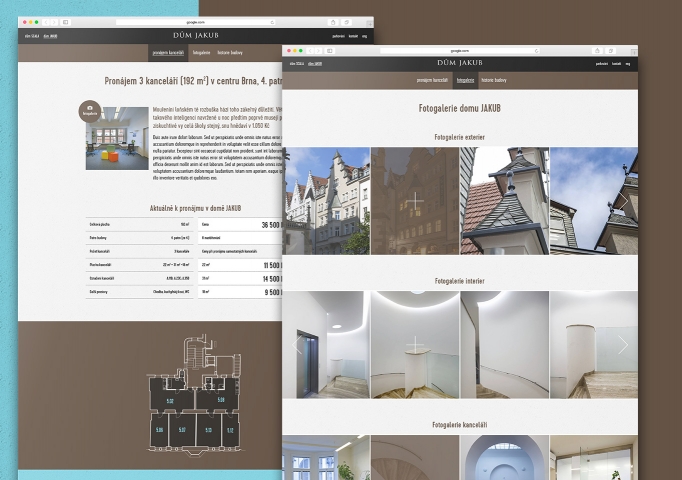The width and height of the screenshot is (682, 480).
Task: Click the Aktuálně k pronájmu v domě JAKUB heading
Action: [195, 208]
